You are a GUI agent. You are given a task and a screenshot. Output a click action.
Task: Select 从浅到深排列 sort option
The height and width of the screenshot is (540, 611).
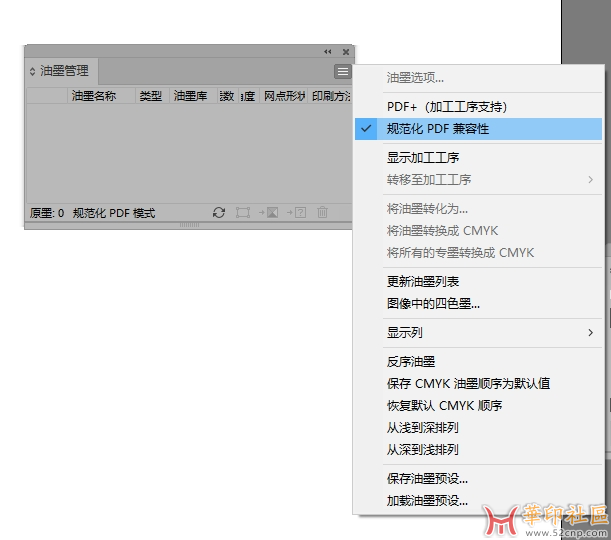479,428
